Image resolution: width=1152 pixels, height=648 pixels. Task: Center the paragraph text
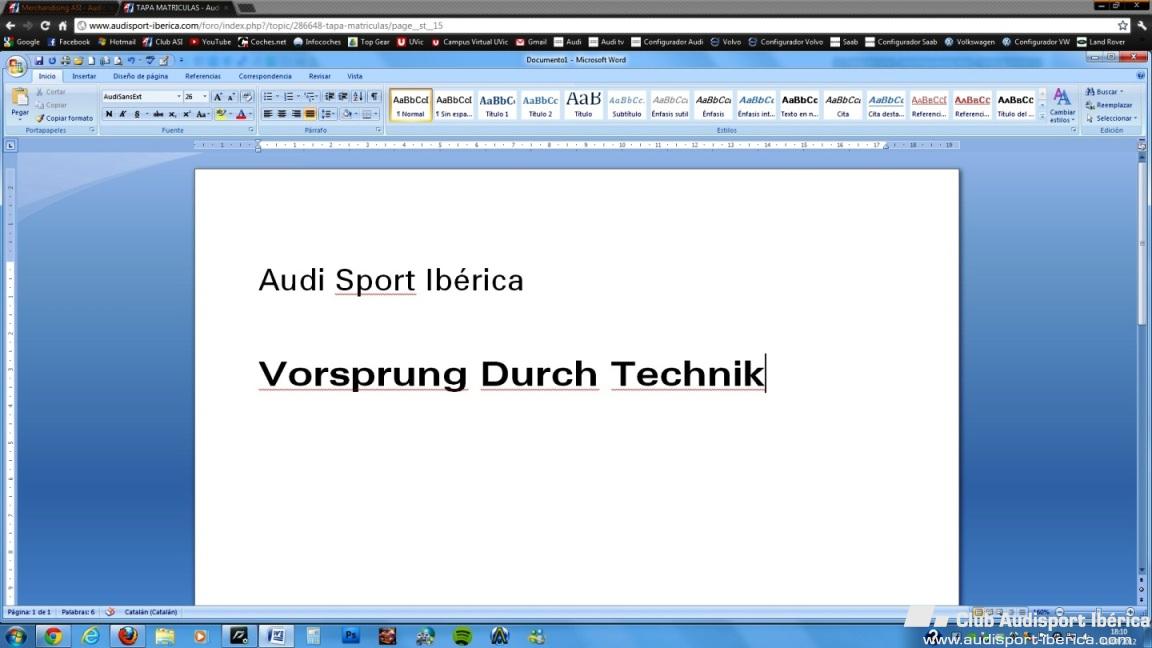coord(281,114)
